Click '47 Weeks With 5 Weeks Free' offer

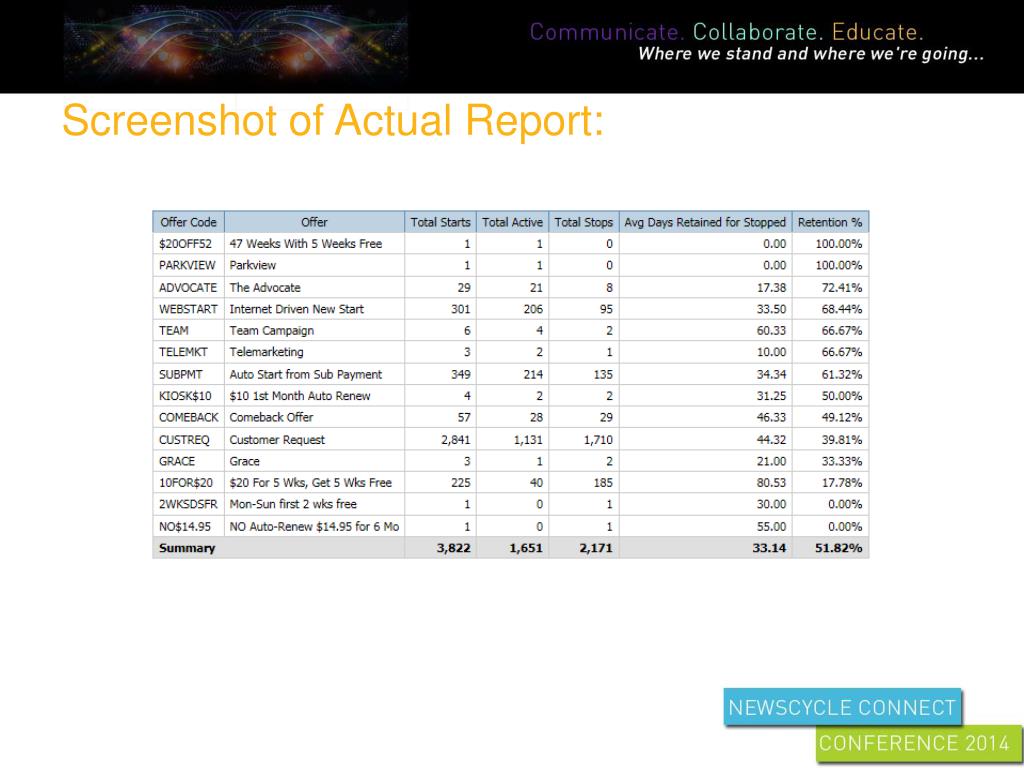[306, 244]
